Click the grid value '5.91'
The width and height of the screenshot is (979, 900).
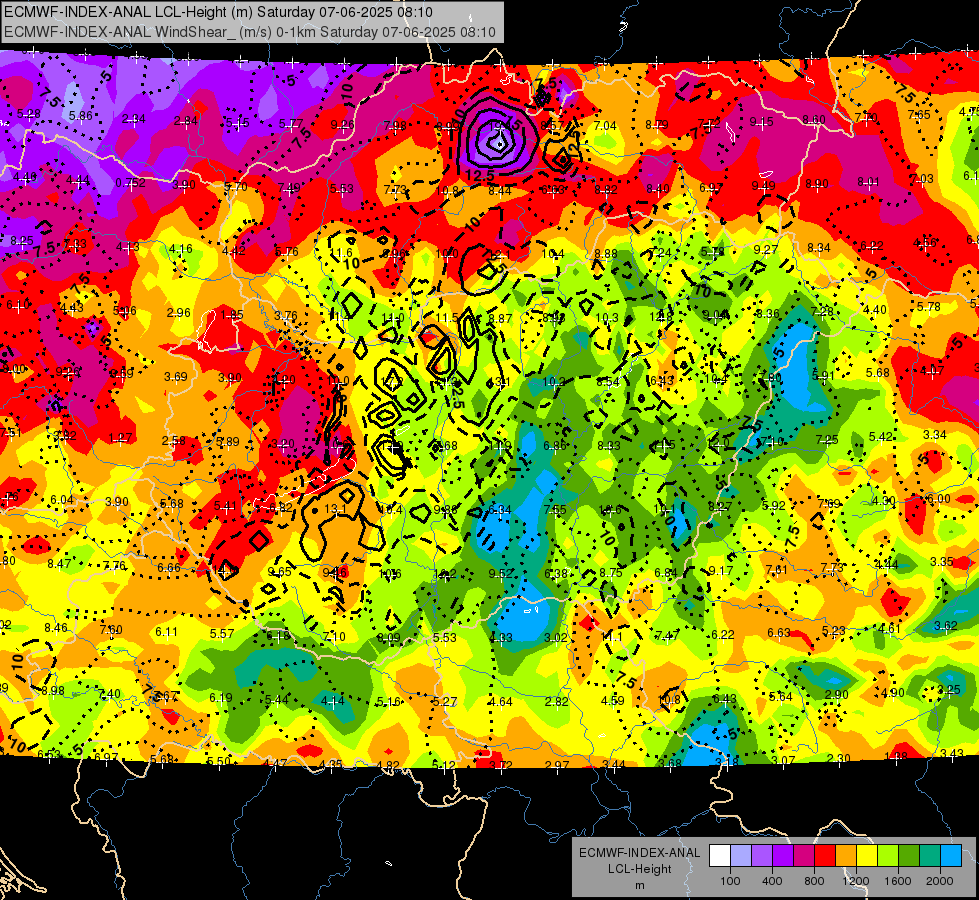coord(823,376)
